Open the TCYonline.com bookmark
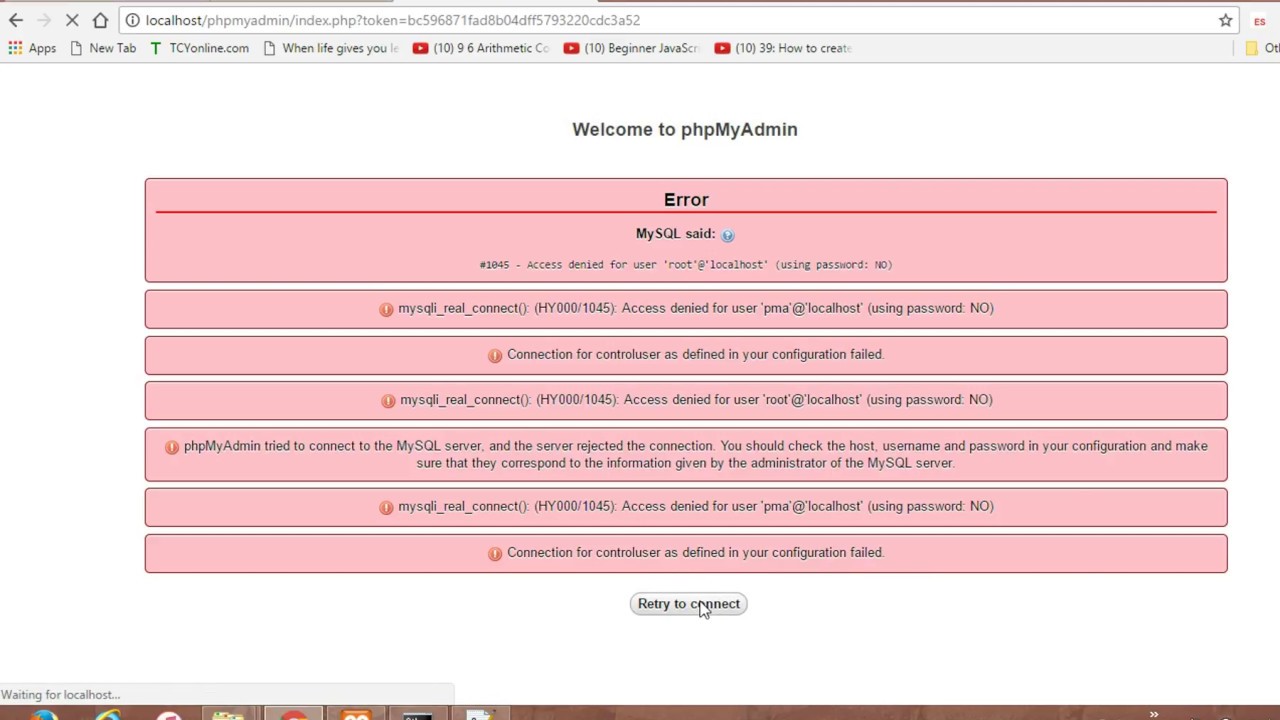1280x720 pixels. (x=199, y=48)
